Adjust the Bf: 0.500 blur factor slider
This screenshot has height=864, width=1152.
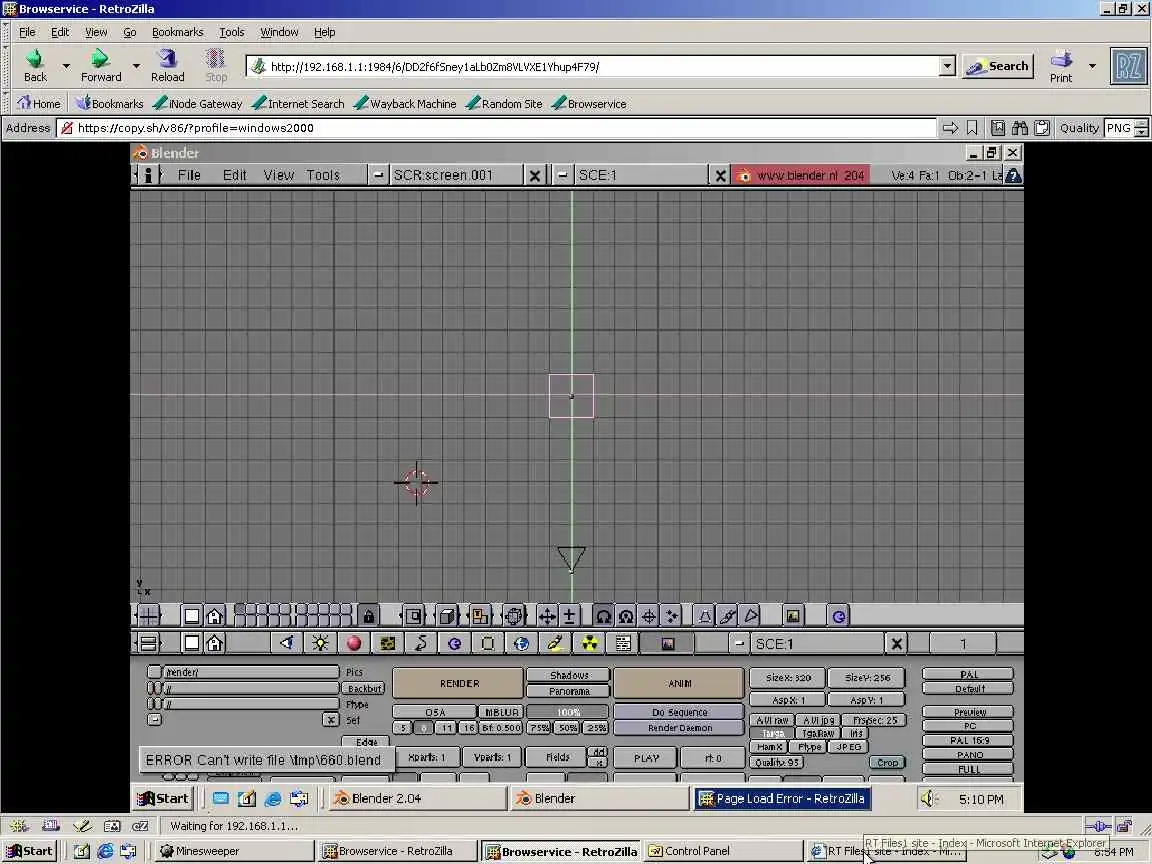[x=501, y=728]
